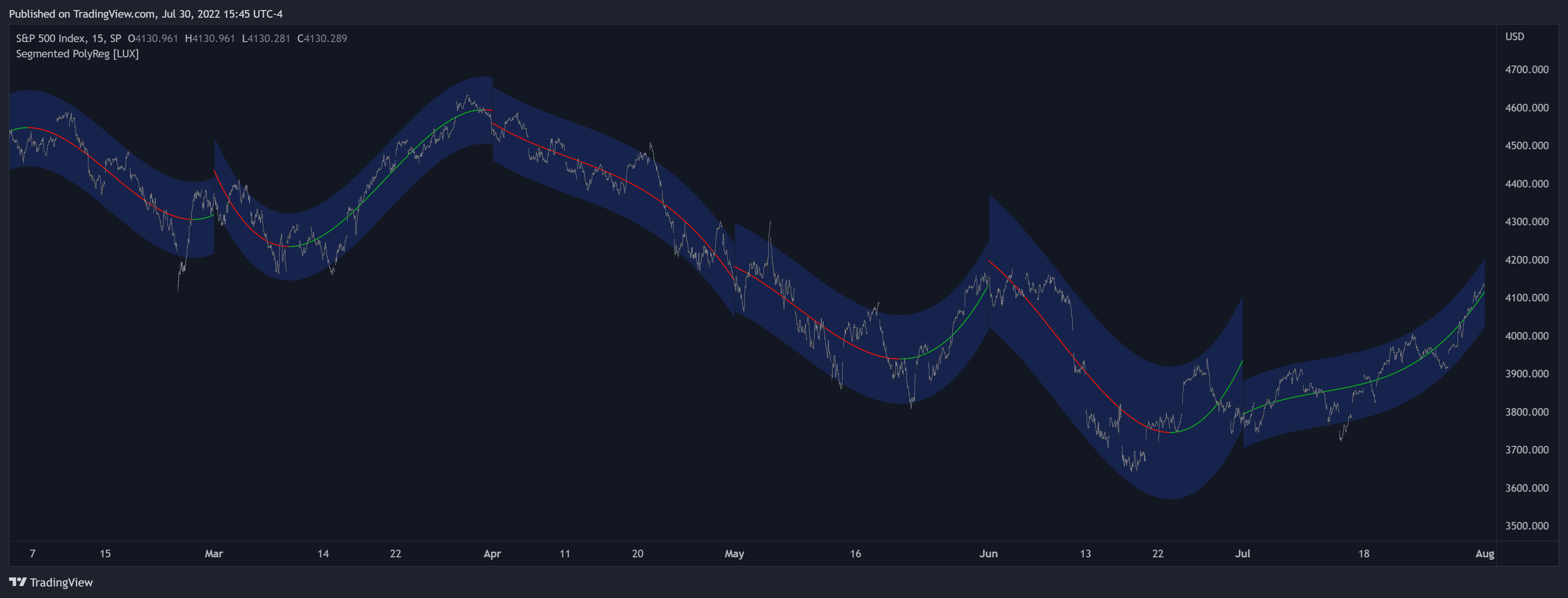Click the Jul label on the time axis
The height and width of the screenshot is (598, 1568).
(x=1242, y=554)
